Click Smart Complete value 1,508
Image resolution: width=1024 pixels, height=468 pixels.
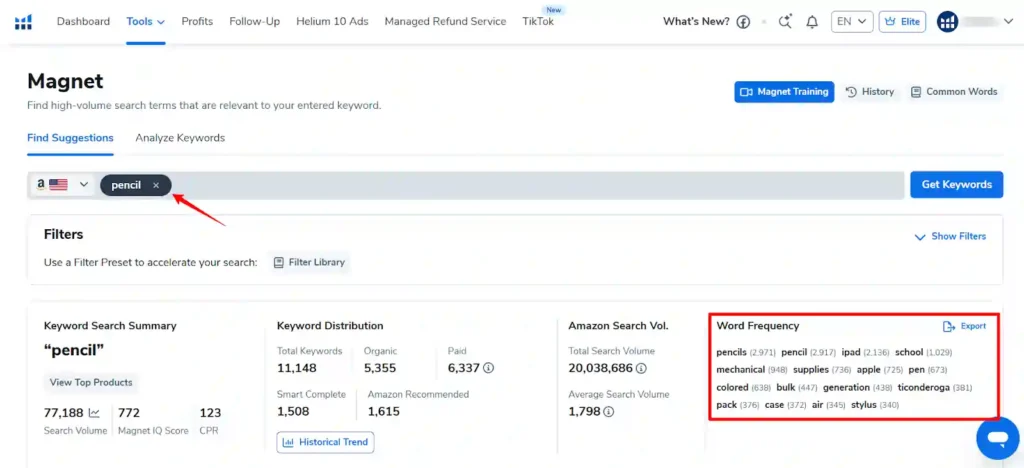[x=293, y=412]
